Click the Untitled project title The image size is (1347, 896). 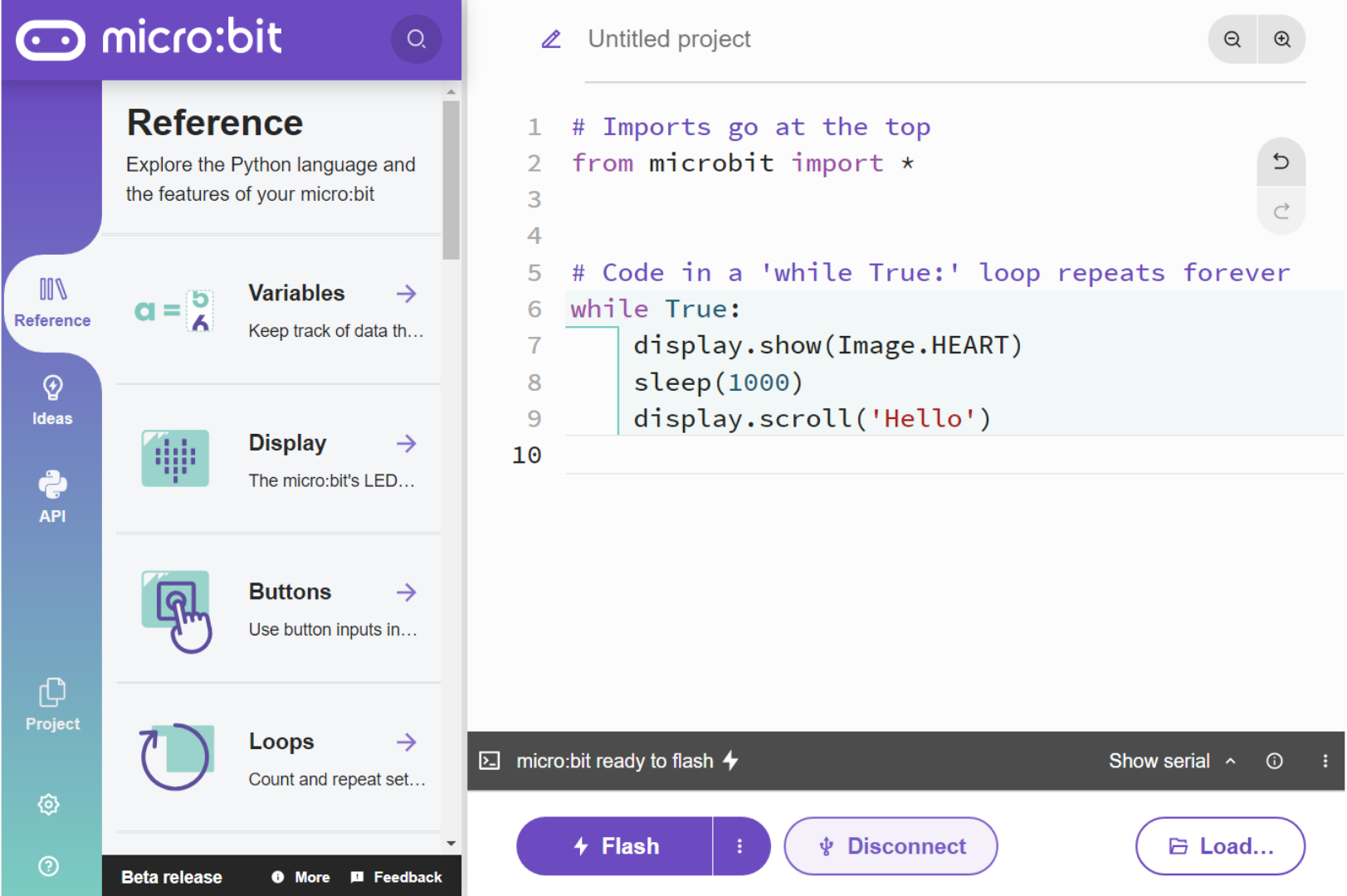point(669,39)
